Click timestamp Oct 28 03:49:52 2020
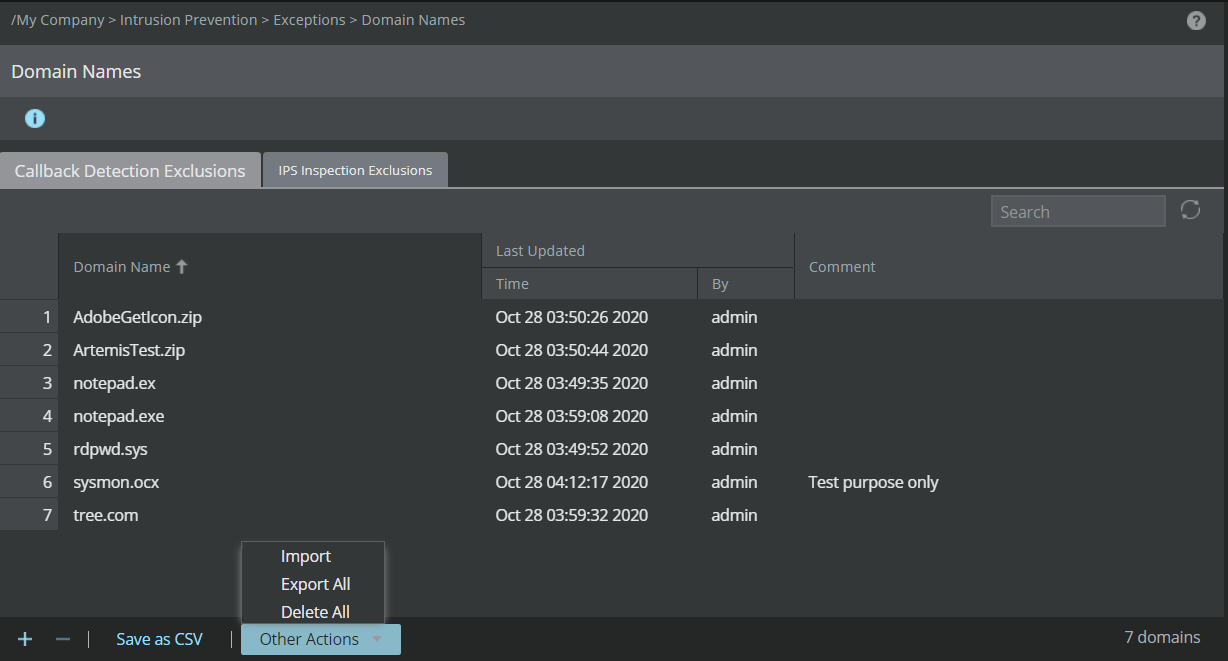Viewport: 1228px width, 661px height. (572, 449)
